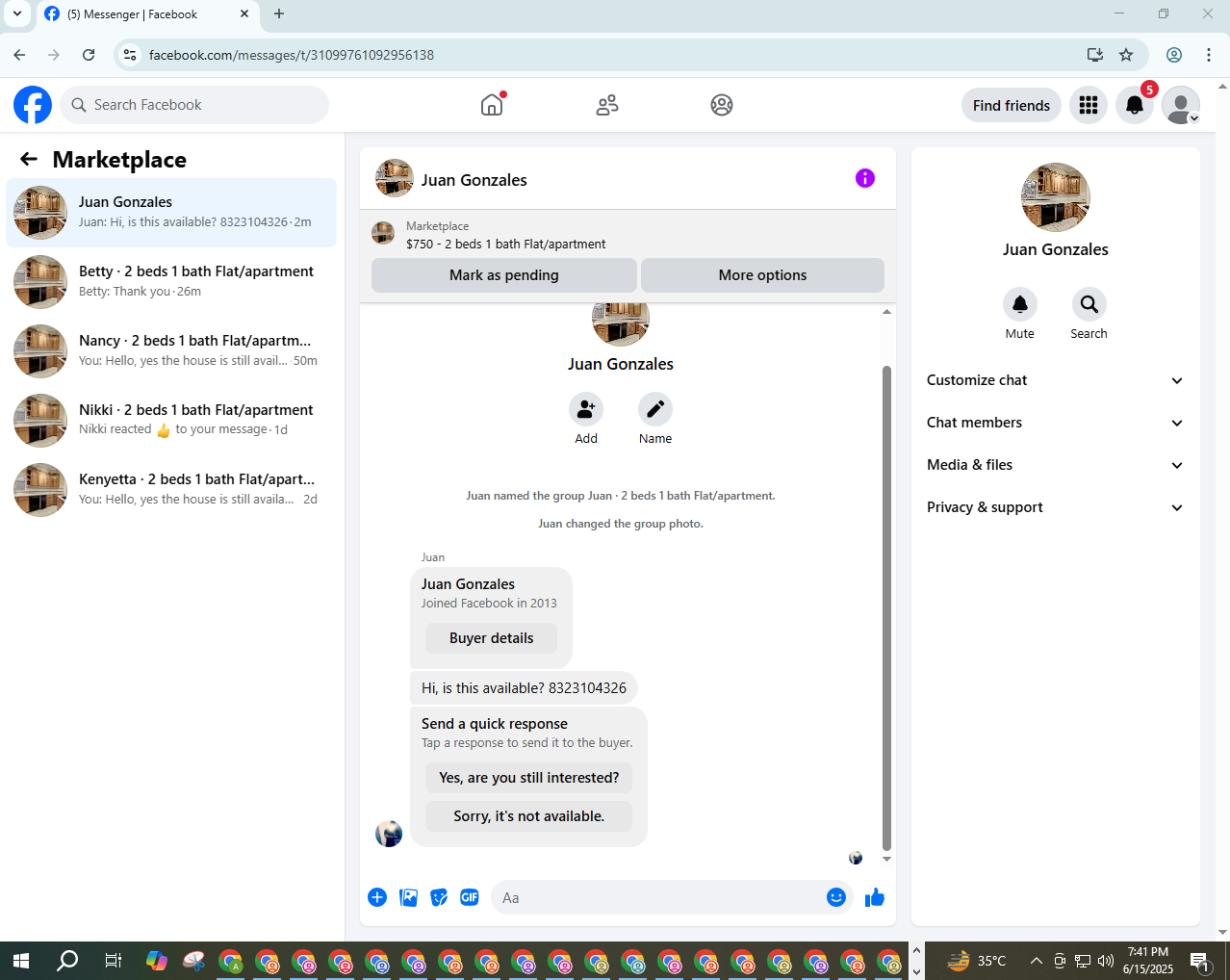Click the Add people icon in chat
The width and height of the screenshot is (1230, 980).
click(586, 410)
